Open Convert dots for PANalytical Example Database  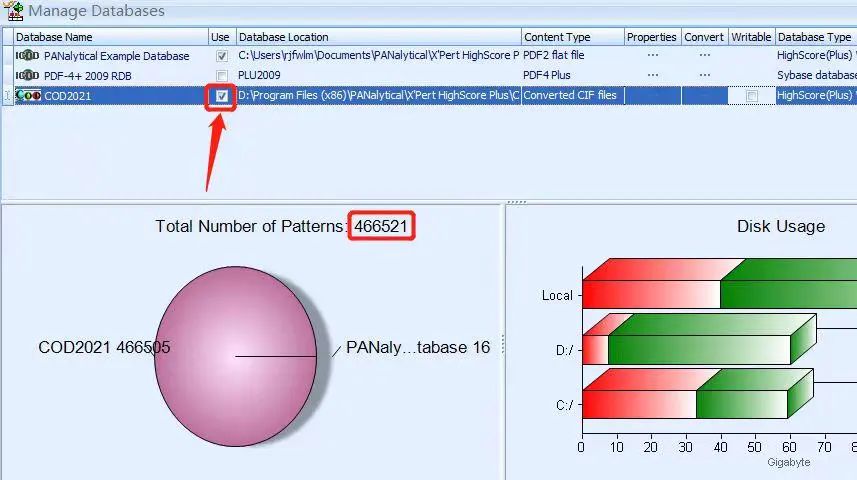(705, 55)
